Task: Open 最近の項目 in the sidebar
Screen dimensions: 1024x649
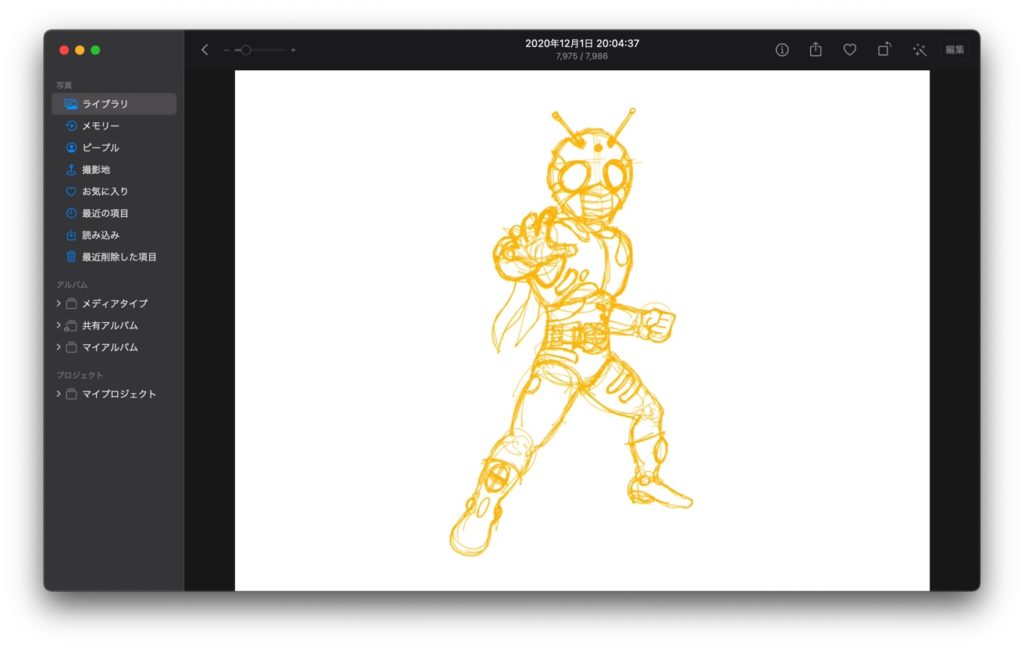Action: (x=114, y=213)
